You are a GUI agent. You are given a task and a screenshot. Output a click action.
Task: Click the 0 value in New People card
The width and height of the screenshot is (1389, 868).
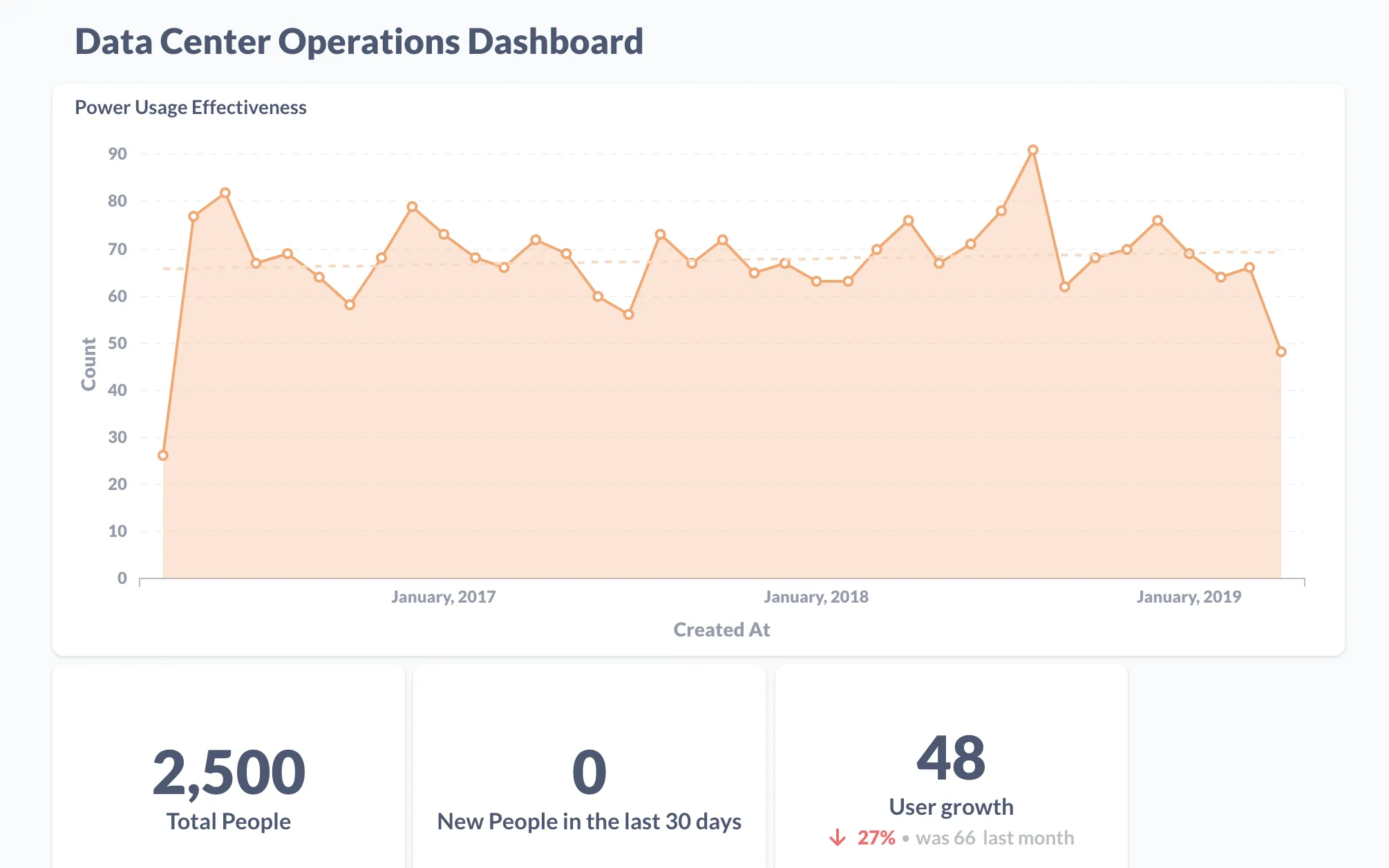[x=589, y=772]
